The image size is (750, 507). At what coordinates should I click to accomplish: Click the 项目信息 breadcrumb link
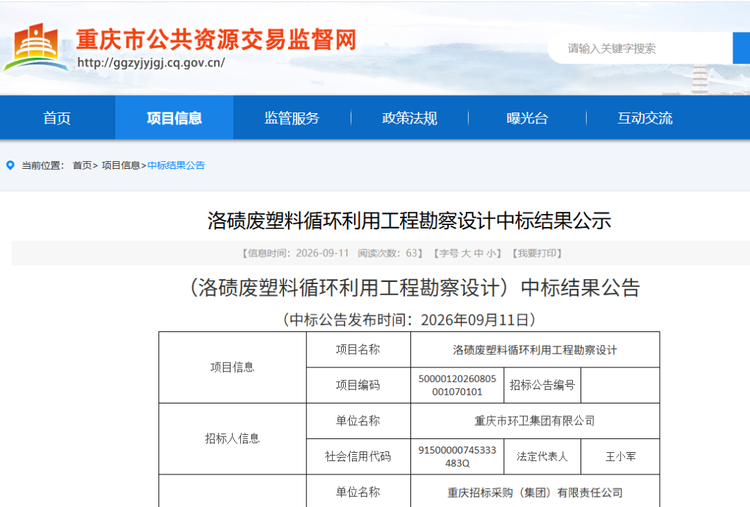pyautogui.click(x=121, y=165)
